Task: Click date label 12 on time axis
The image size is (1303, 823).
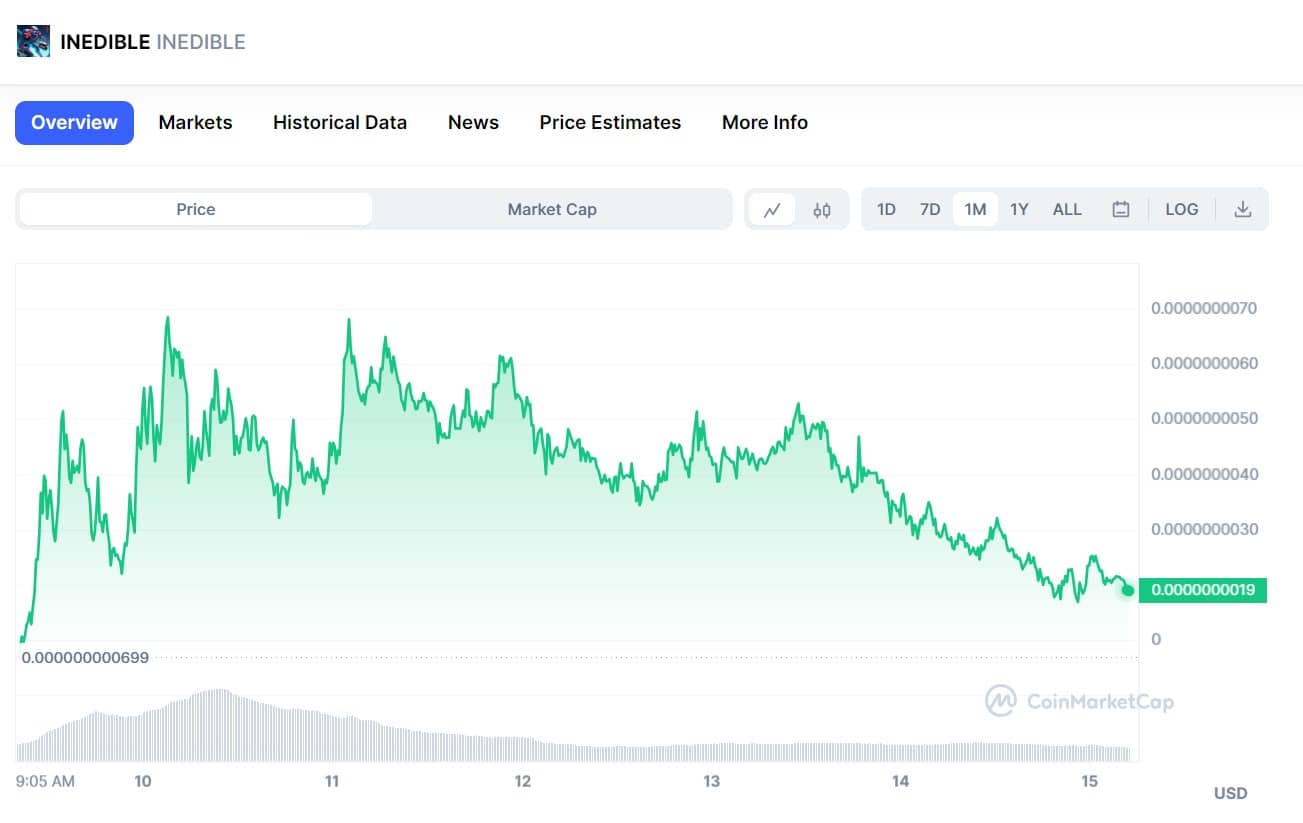Action: tap(522, 781)
